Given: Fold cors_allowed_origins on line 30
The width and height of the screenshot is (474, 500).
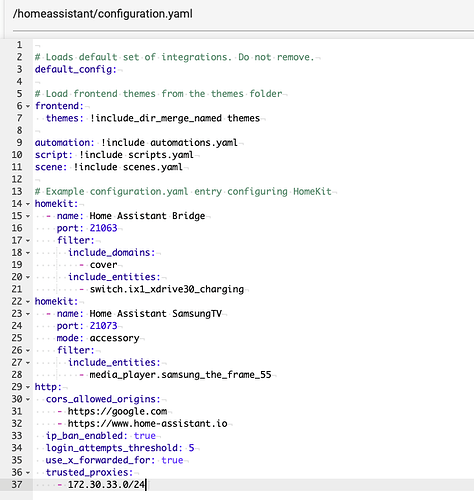Looking at the screenshot, I should coord(28,399).
